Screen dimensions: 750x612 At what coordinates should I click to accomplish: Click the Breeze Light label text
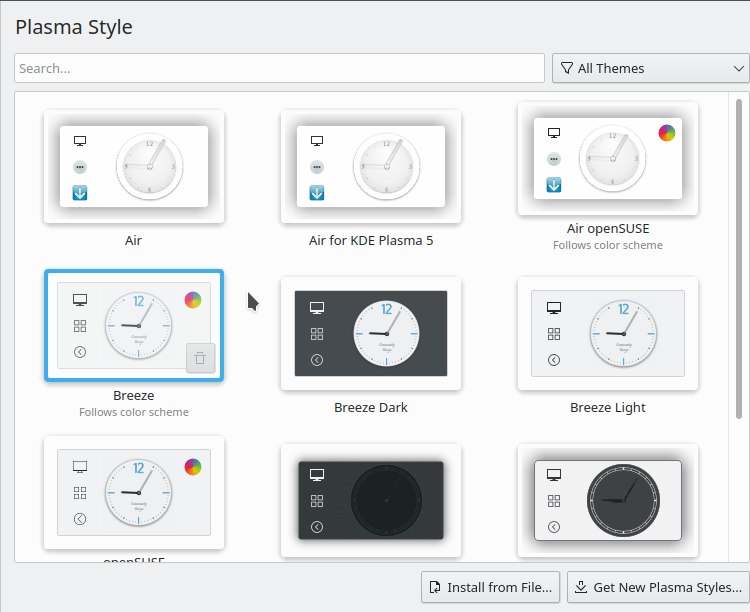coord(607,408)
